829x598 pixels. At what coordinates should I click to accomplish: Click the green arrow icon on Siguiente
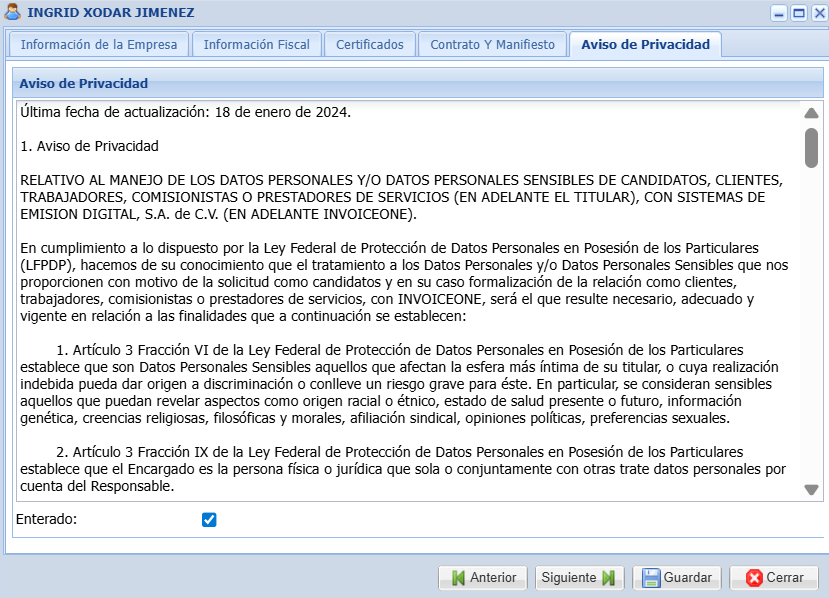(x=609, y=578)
